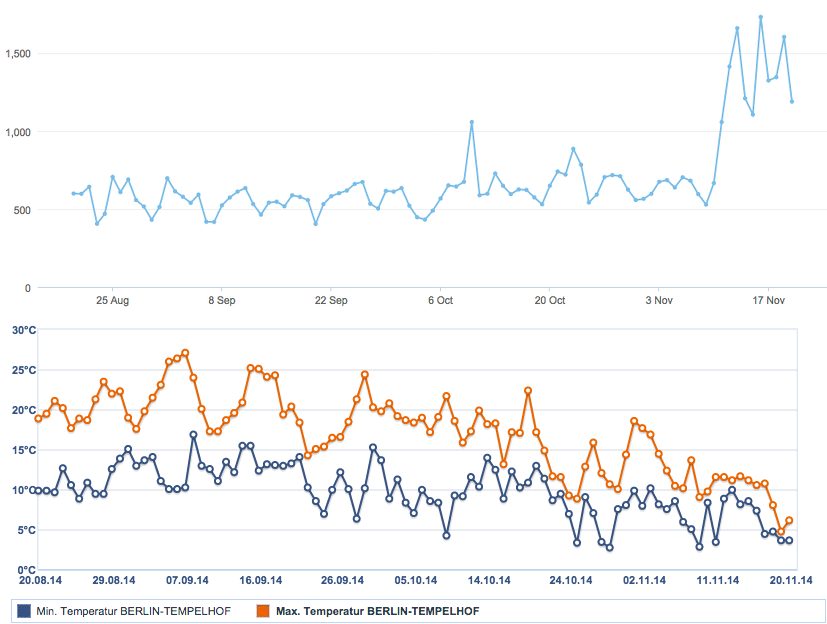Click the '22 Sep' x-axis label
Viewport: 827px width, 624px height.
(331, 300)
